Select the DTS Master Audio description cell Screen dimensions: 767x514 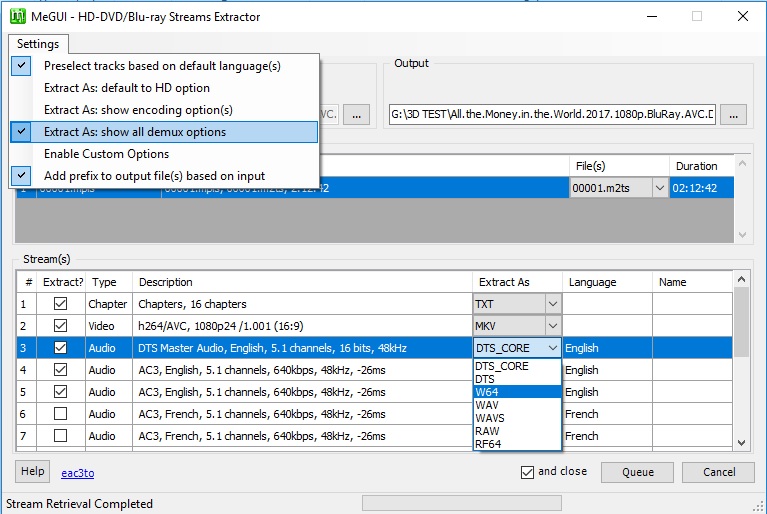tap(302, 348)
